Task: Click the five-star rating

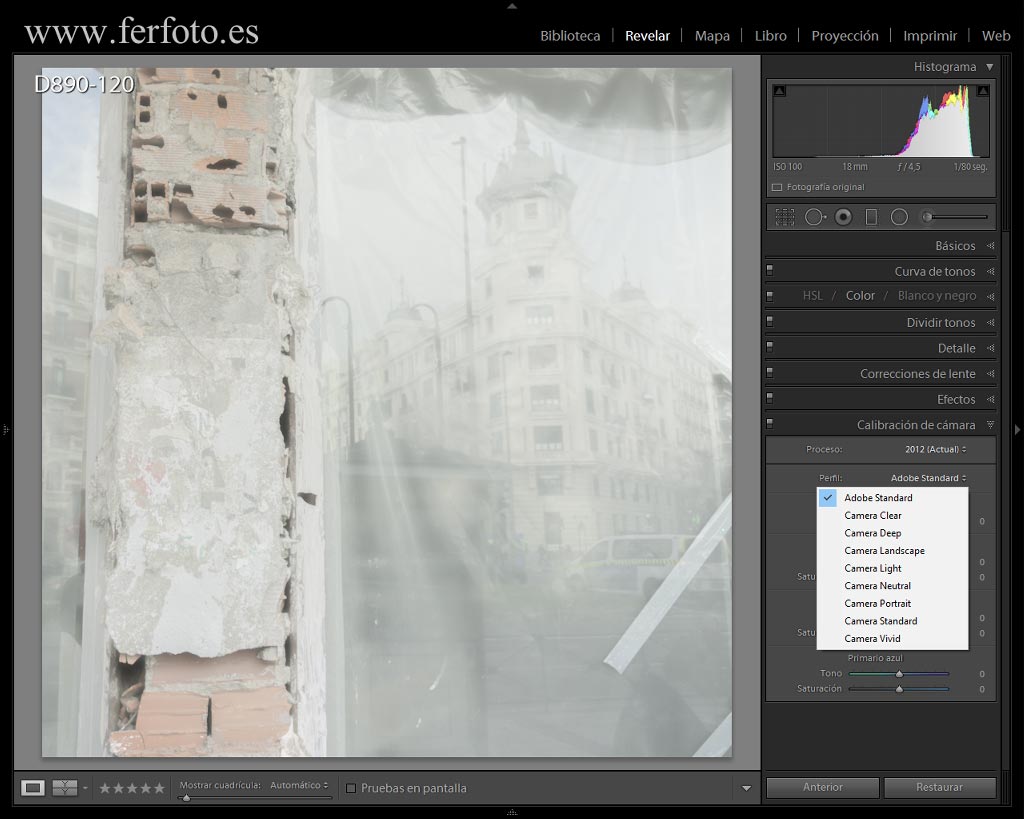Action: pyautogui.click(x=159, y=788)
